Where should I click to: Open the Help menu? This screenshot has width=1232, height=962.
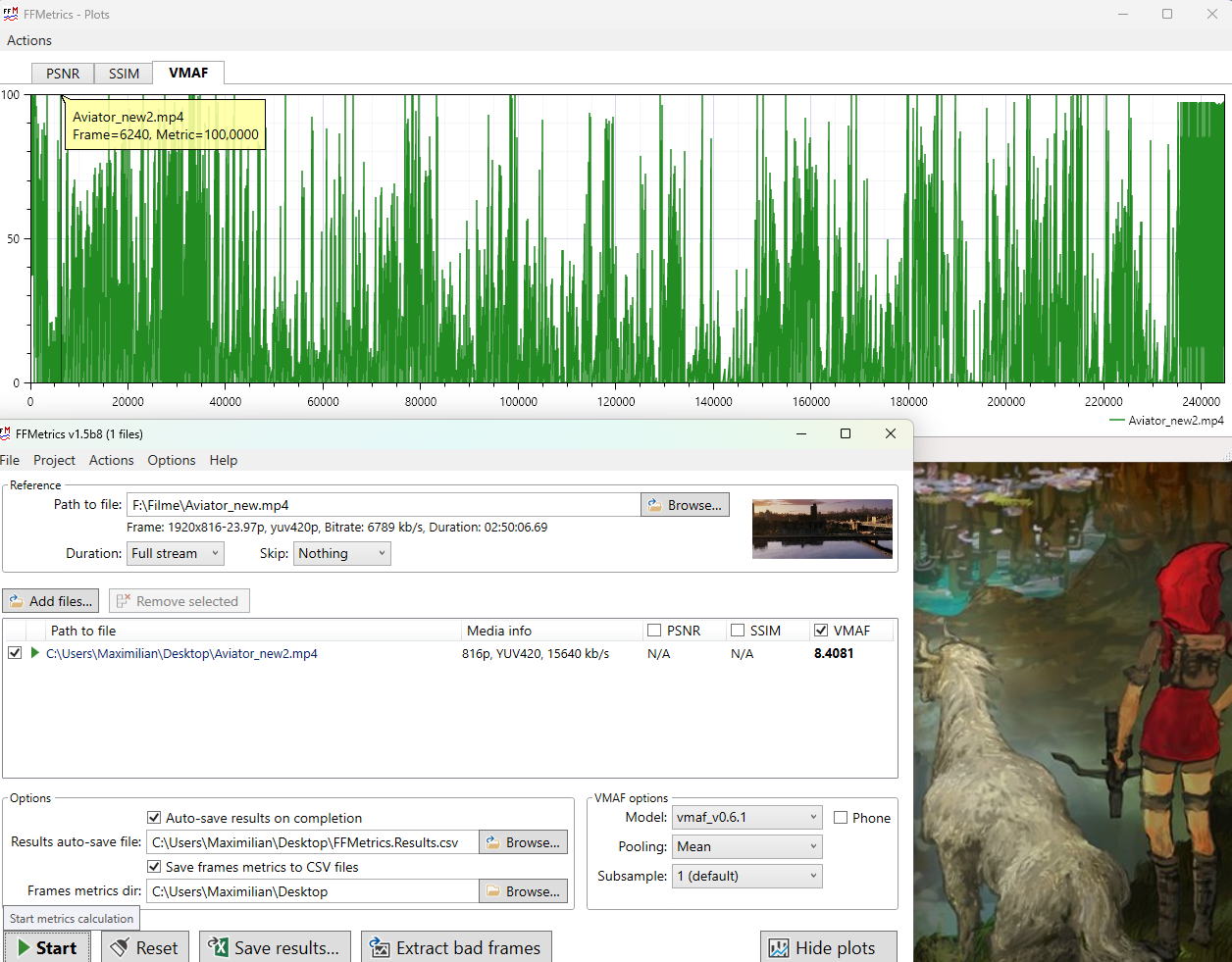click(223, 460)
